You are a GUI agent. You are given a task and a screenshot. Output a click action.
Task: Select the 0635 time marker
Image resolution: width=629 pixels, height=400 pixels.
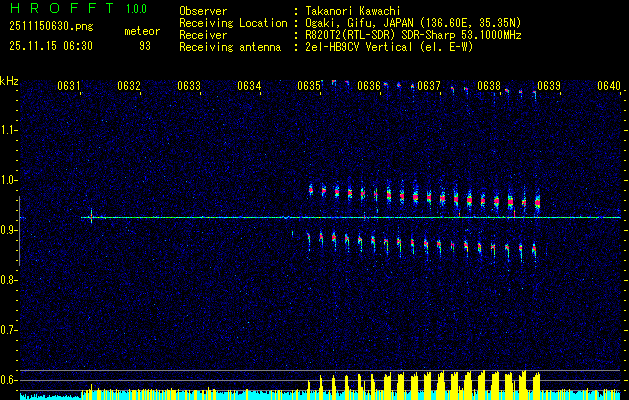pos(309,86)
